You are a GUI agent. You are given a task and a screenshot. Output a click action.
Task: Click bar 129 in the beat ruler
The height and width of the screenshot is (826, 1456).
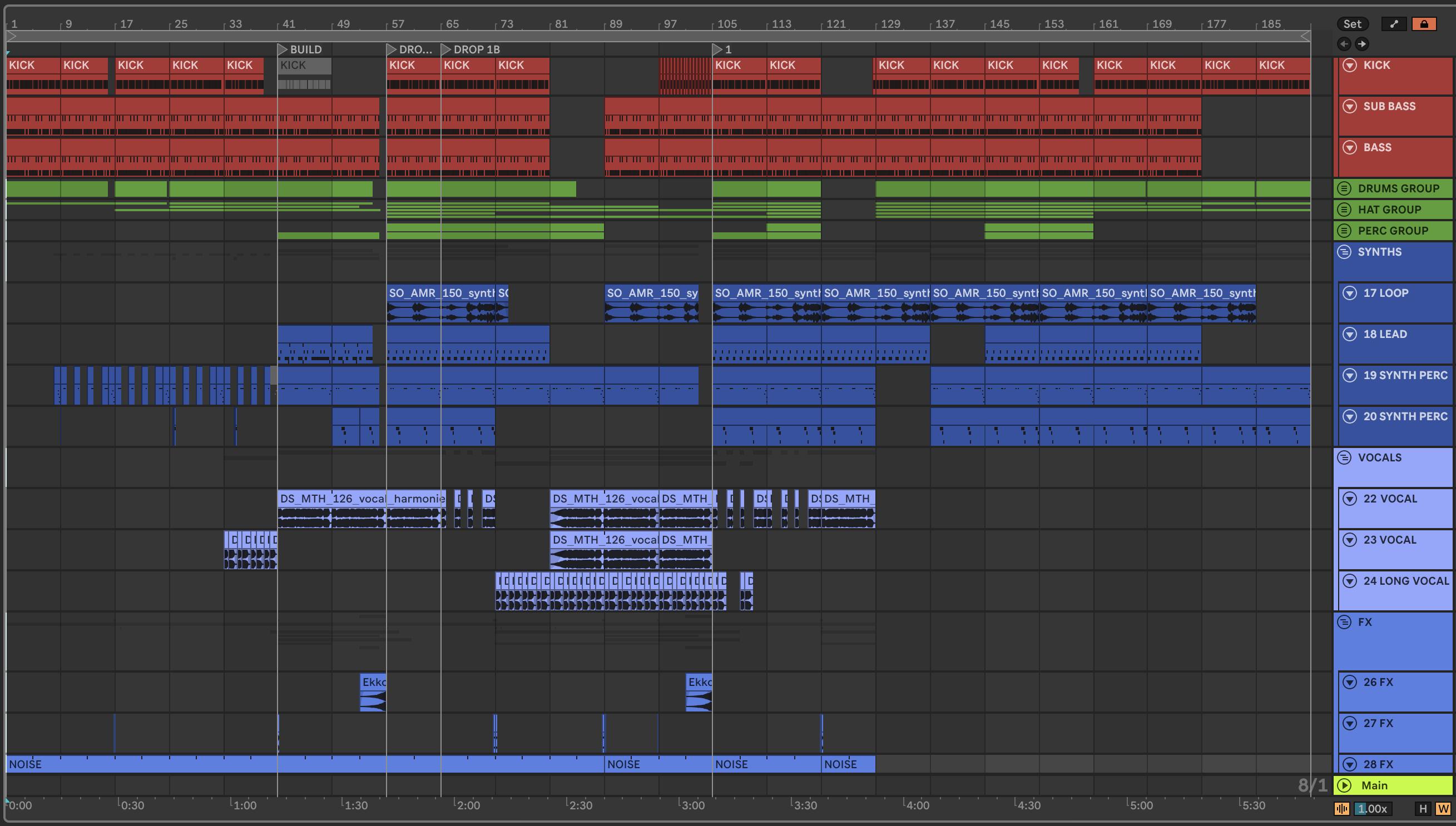[890, 24]
